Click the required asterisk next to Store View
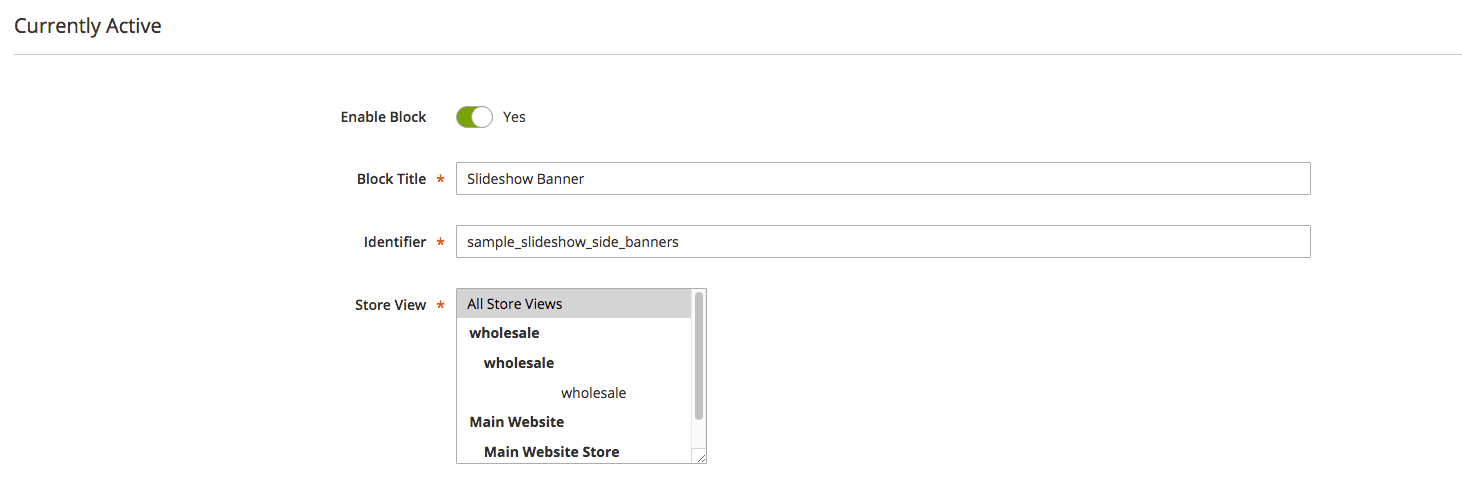This screenshot has width=1462, height=494. tap(440, 306)
